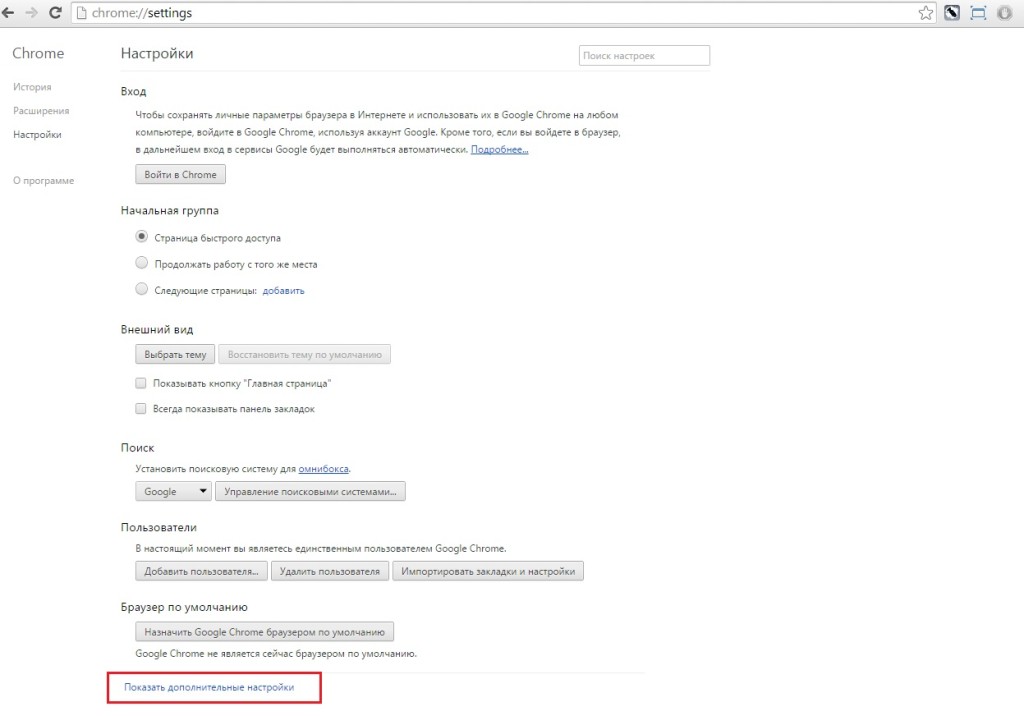Click "Управление поисковыми системами..." button

[310, 491]
